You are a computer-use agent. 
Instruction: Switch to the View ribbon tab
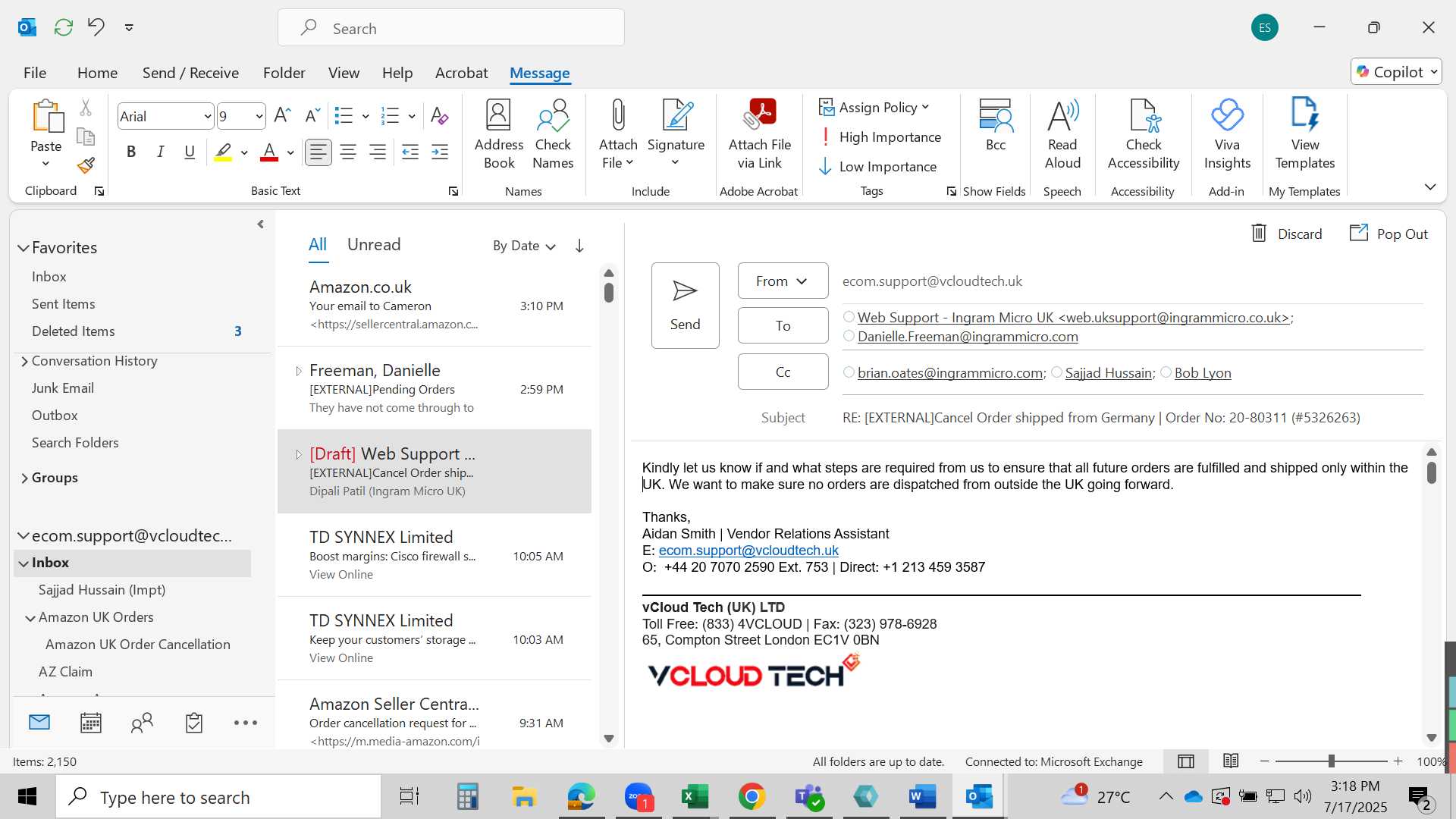point(344,73)
